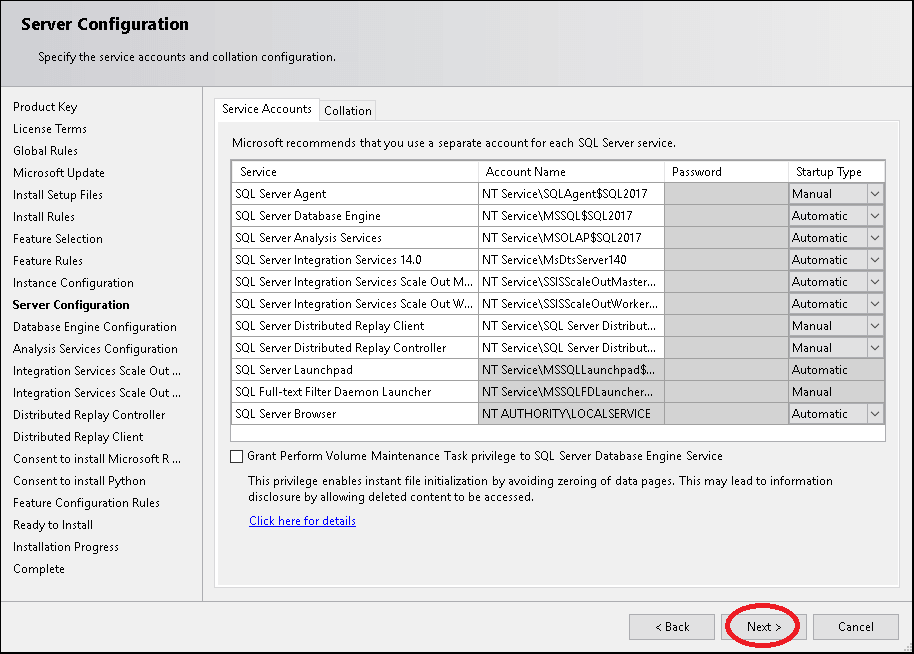Viewport: 914px width, 654px height.
Task: Click the SQL Server Agent password field
Action: pyautogui.click(x=726, y=194)
